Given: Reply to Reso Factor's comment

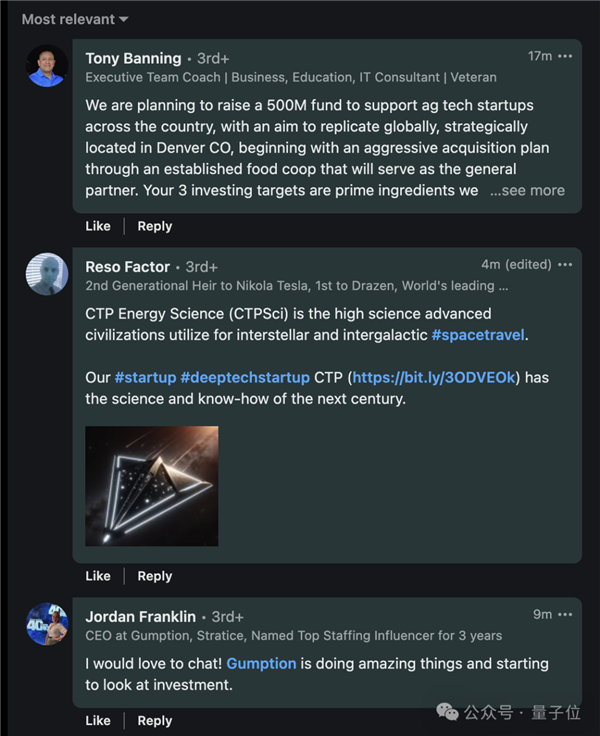Looking at the screenshot, I should 155,576.
